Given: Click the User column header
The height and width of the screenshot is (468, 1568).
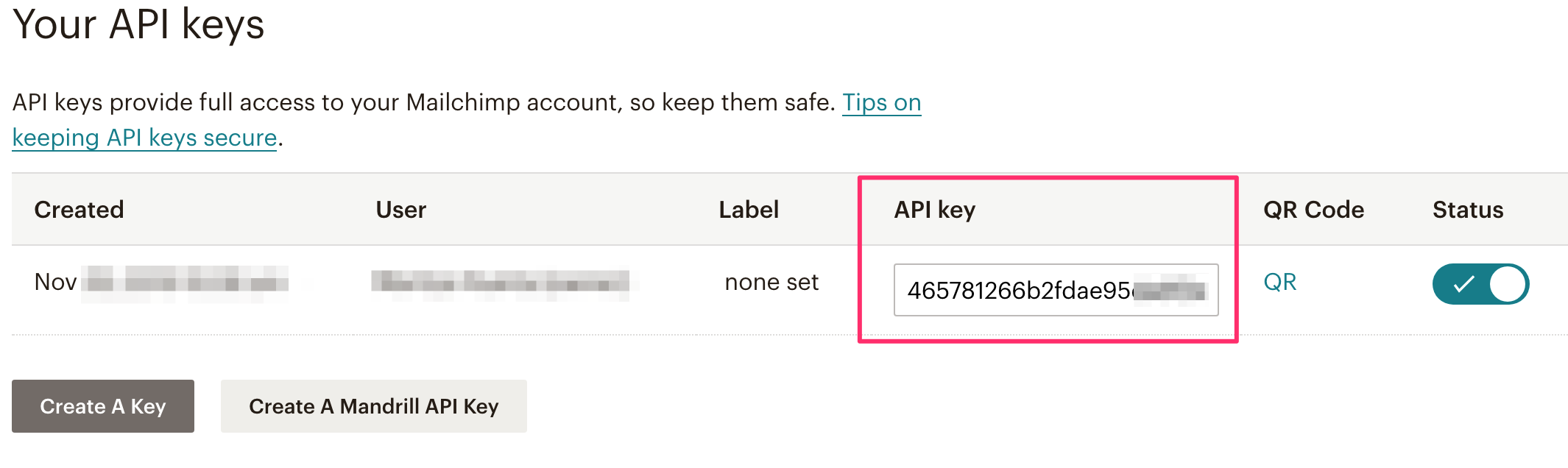Looking at the screenshot, I should (x=400, y=210).
